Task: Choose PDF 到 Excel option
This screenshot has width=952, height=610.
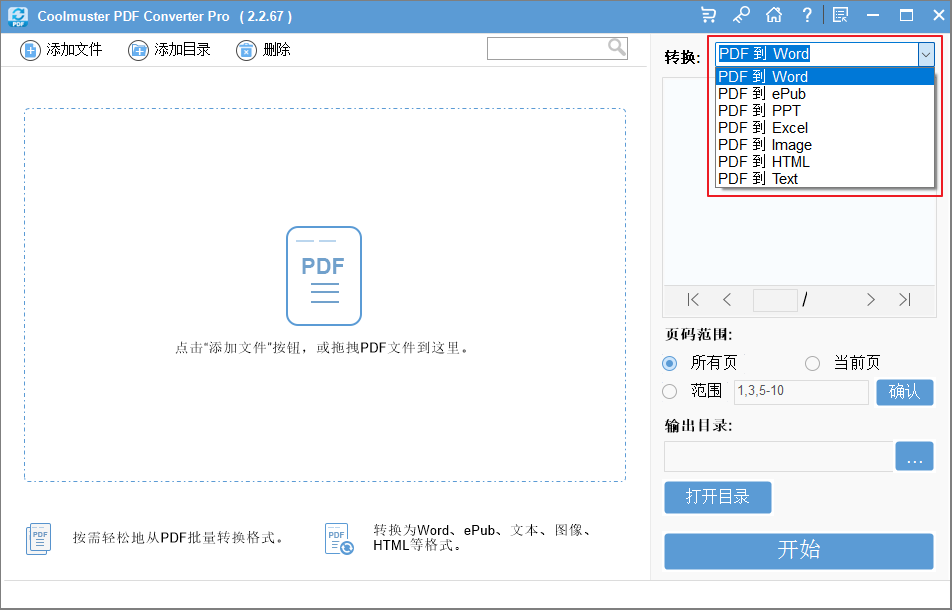Action: [824, 127]
